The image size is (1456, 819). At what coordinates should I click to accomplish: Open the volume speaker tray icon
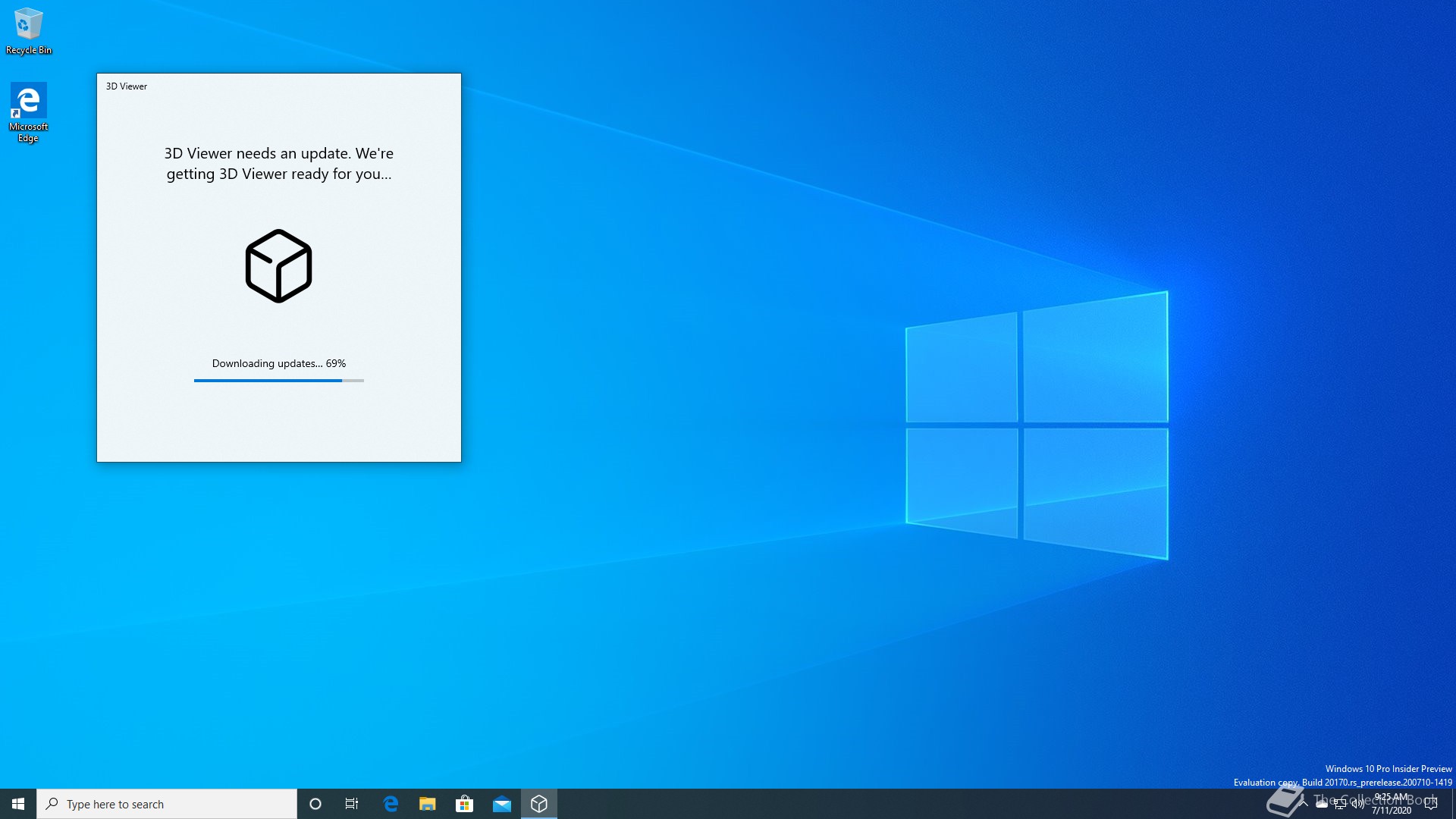click(1358, 804)
